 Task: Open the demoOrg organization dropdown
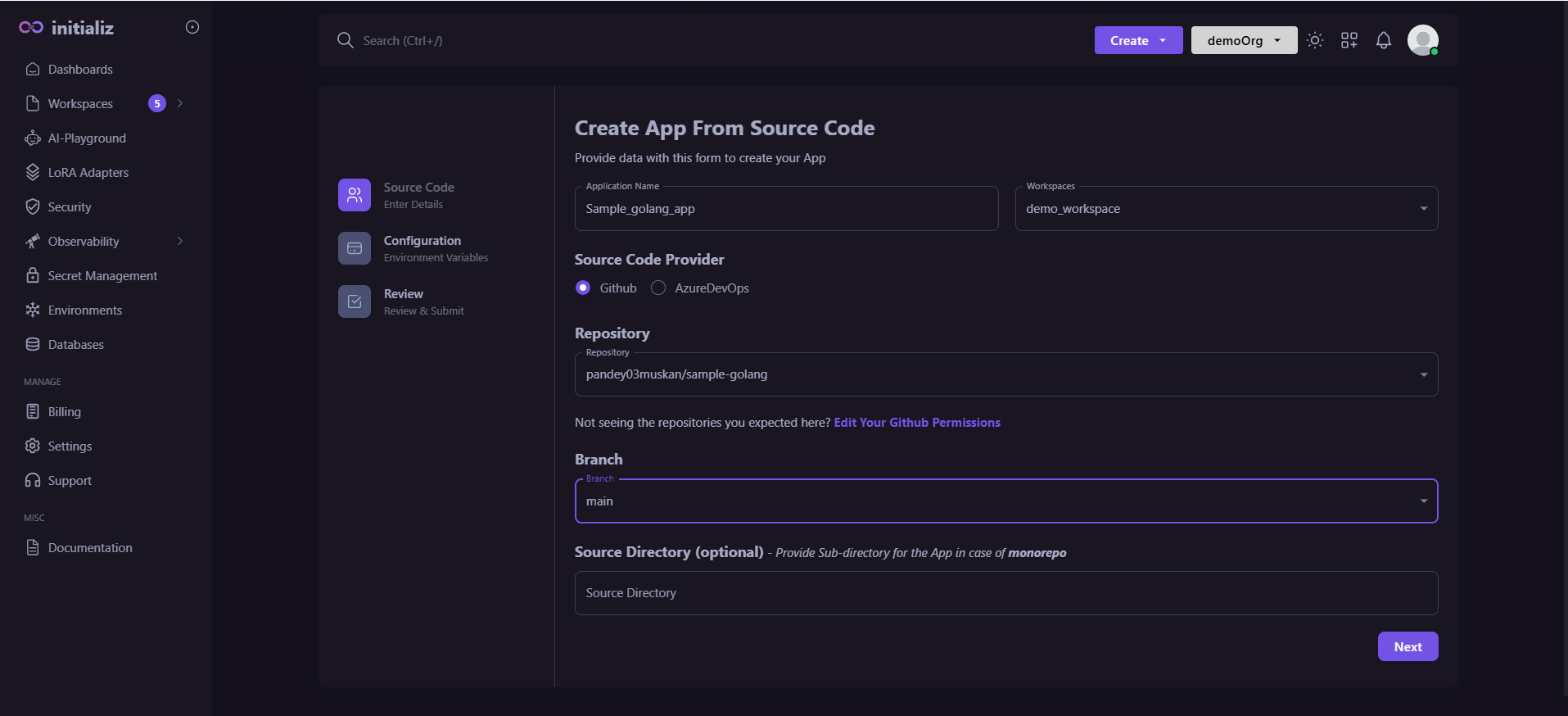pos(1245,40)
